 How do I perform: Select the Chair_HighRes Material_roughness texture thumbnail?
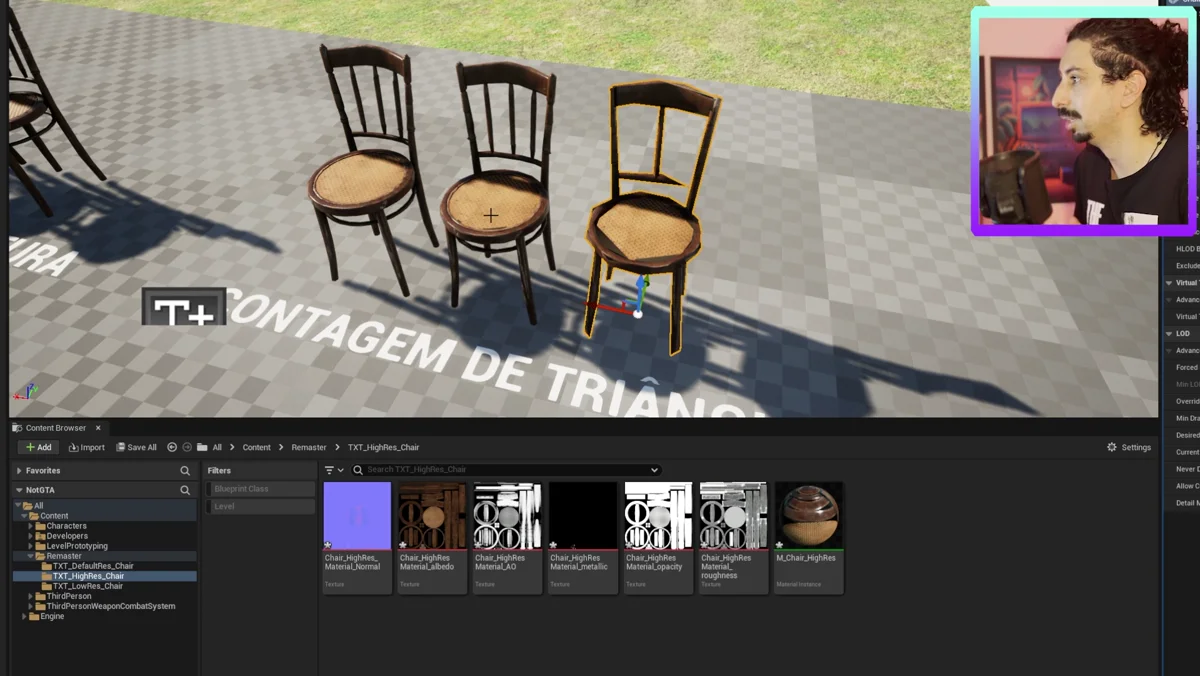(x=734, y=516)
